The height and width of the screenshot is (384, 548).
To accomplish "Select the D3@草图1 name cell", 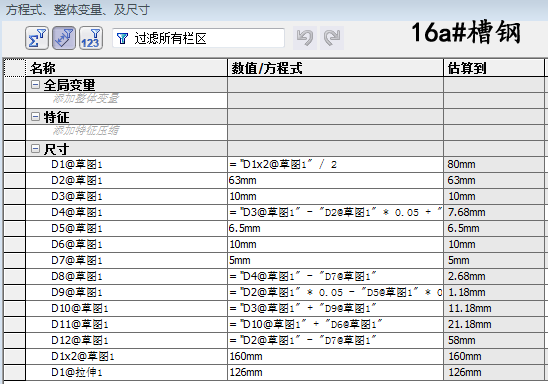I will 127,196.
